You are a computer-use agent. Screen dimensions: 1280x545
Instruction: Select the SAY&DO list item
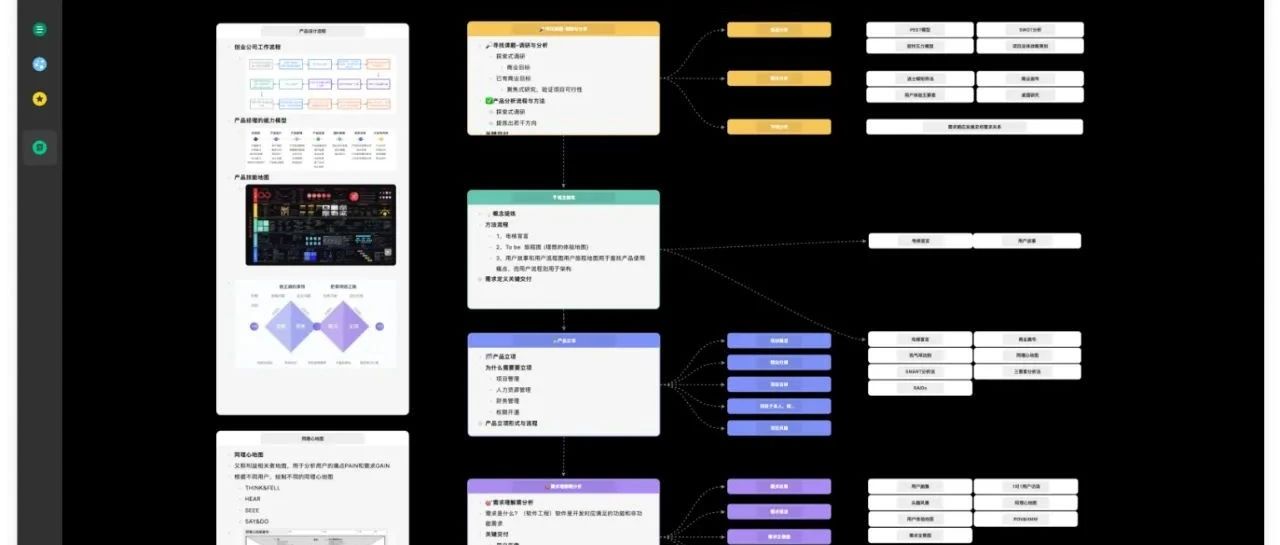pyautogui.click(x=256, y=521)
